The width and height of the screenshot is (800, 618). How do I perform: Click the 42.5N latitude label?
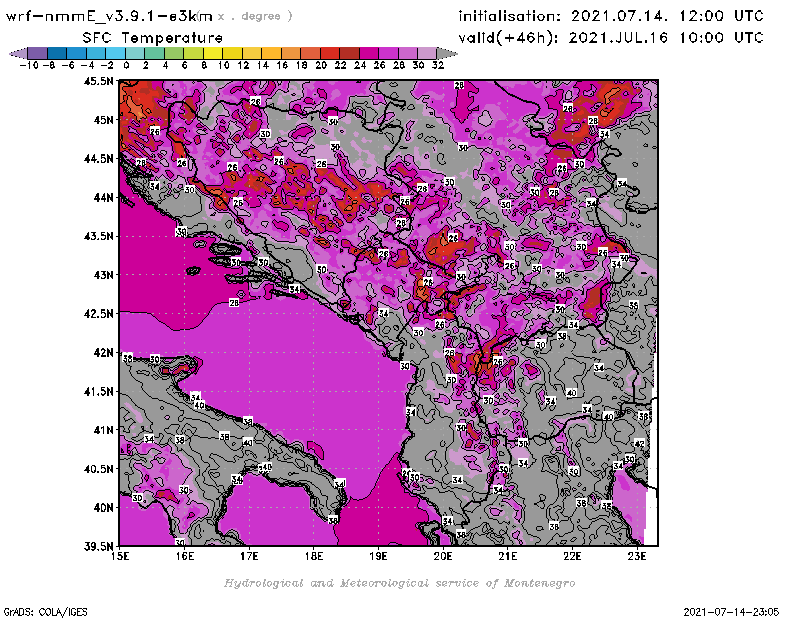tap(98, 314)
